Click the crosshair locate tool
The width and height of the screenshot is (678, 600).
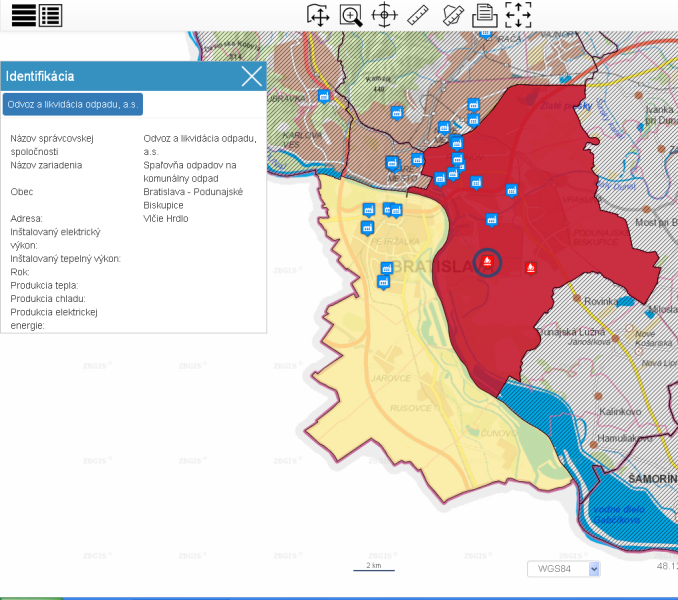click(384, 14)
